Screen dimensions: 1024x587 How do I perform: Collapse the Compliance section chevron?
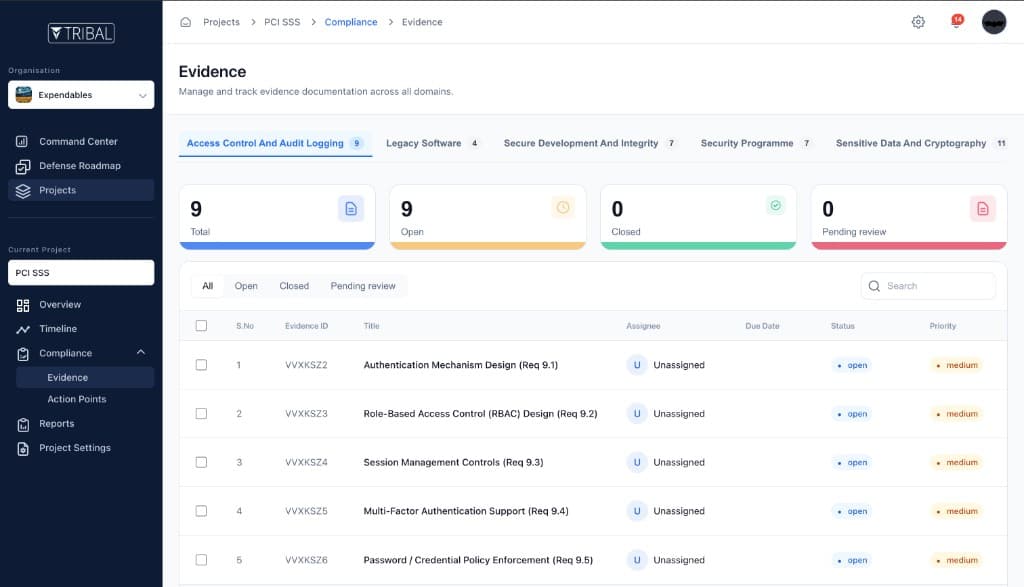point(140,353)
